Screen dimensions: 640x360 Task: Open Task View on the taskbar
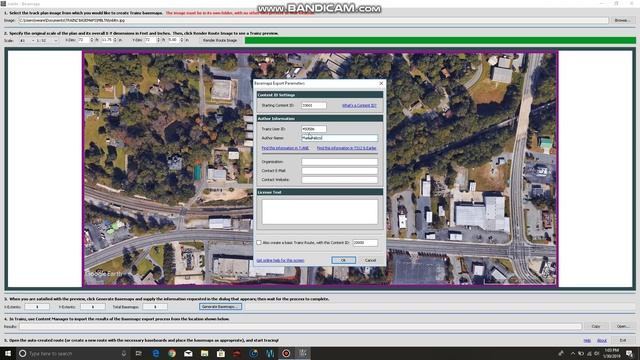coord(139,353)
